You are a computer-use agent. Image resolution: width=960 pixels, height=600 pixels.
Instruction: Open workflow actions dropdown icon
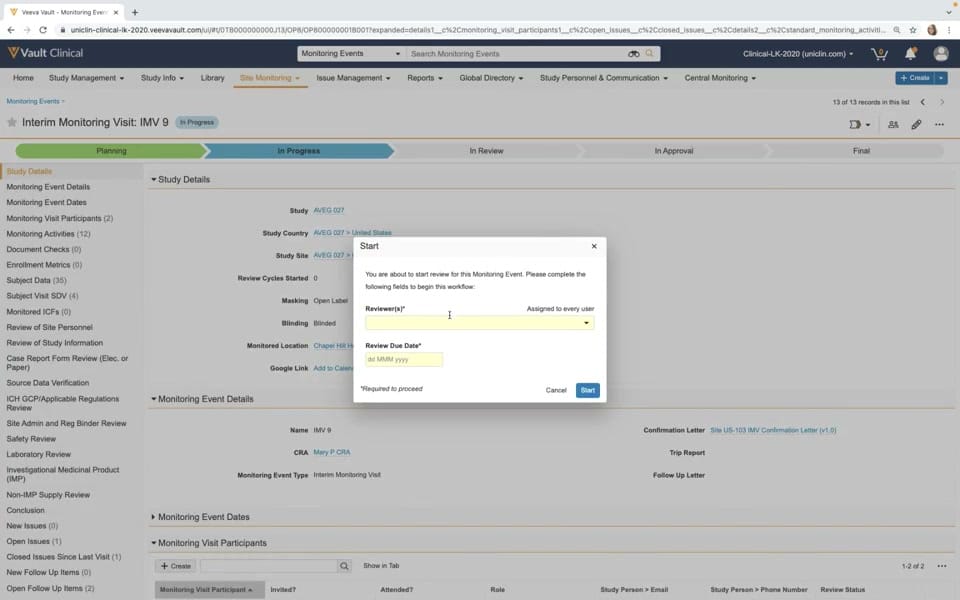click(860, 124)
